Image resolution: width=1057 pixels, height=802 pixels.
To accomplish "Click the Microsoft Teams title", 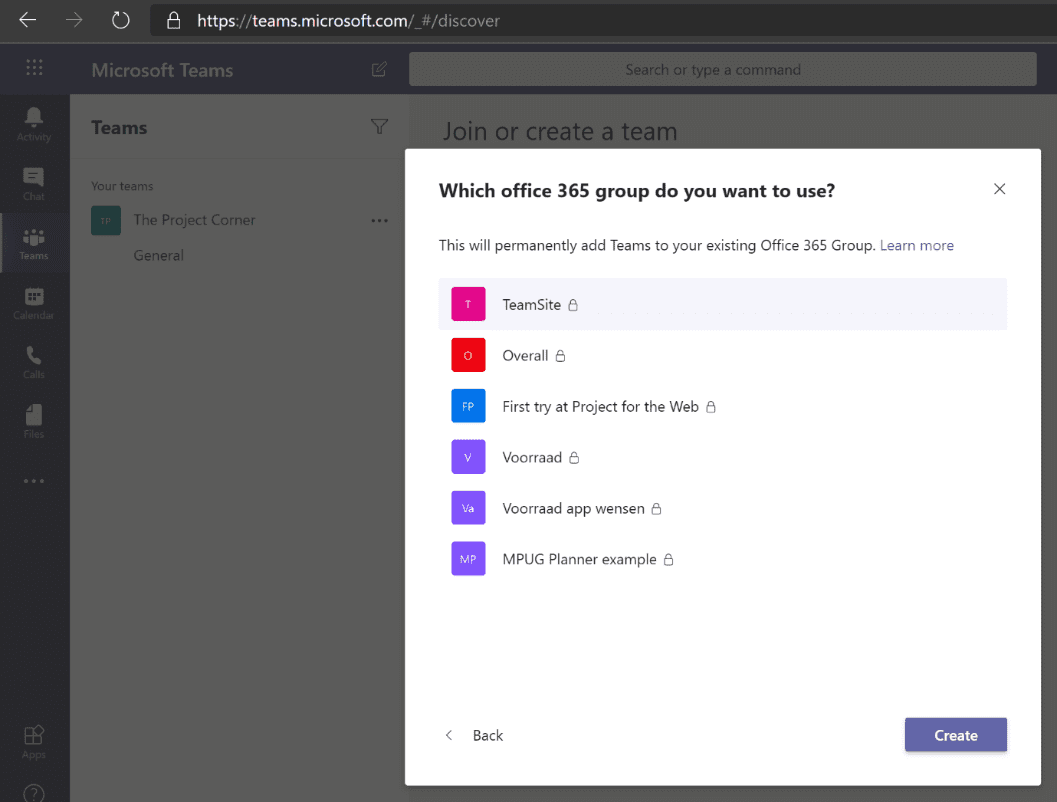I will 162,70.
